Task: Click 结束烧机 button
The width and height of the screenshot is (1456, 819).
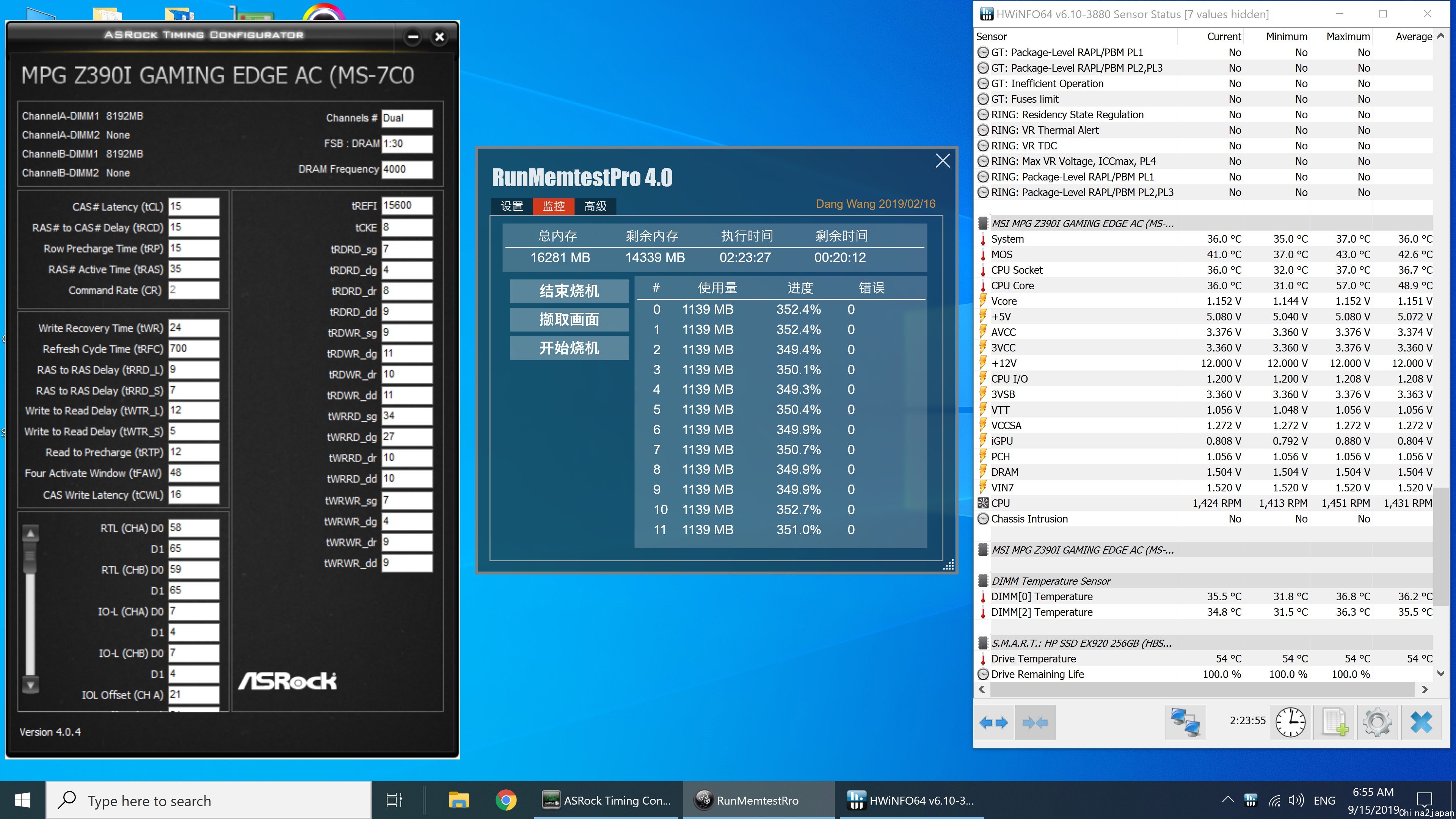Action: 569,291
